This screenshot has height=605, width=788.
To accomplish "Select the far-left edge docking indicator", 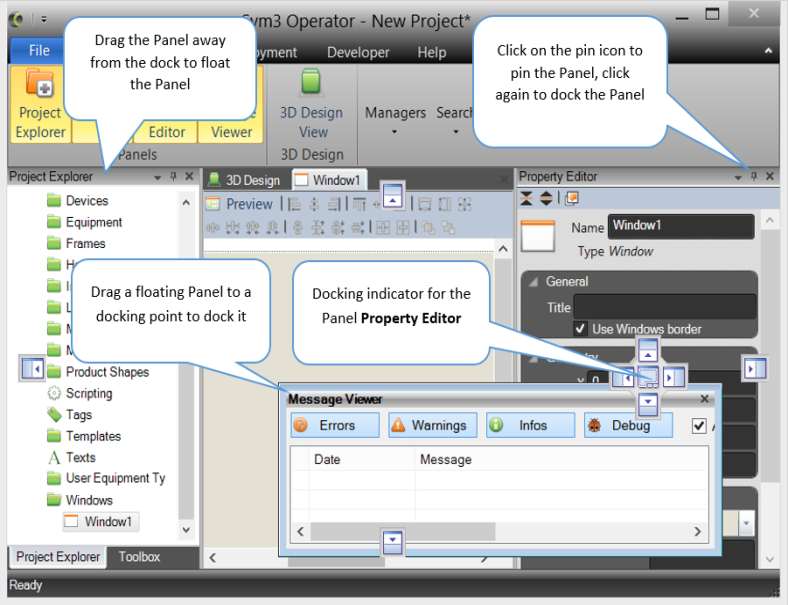I will coord(32,368).
